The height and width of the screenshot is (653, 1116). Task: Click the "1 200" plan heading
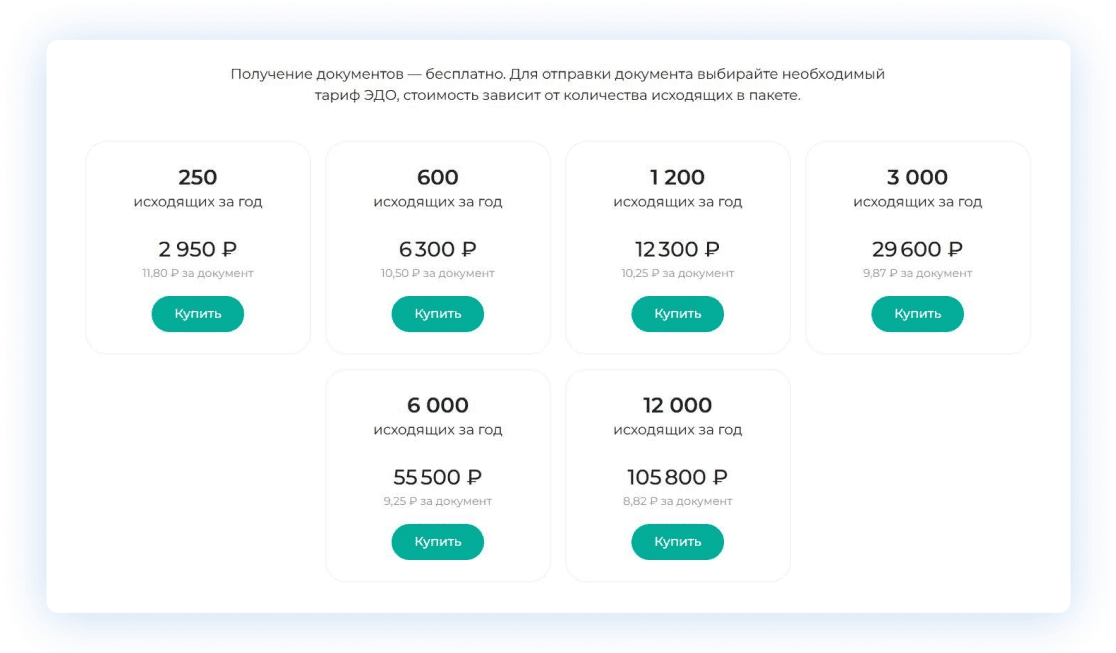point(677,178)
